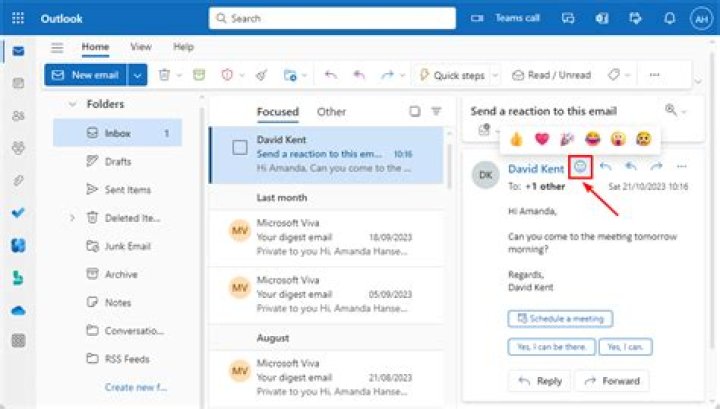
Task: Click the filter icon in message list
Action: click(x=436, y=112)
